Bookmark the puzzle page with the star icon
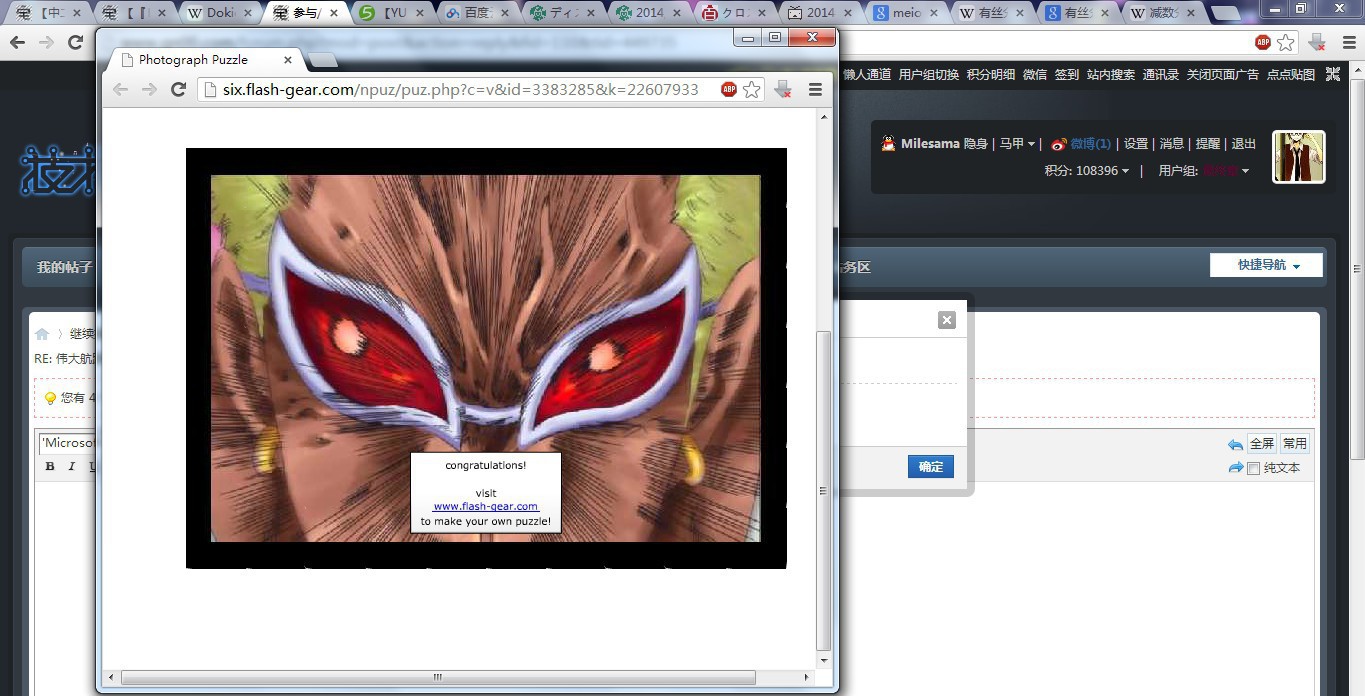The image size is (1365, 696). click(x=751, y=90)
